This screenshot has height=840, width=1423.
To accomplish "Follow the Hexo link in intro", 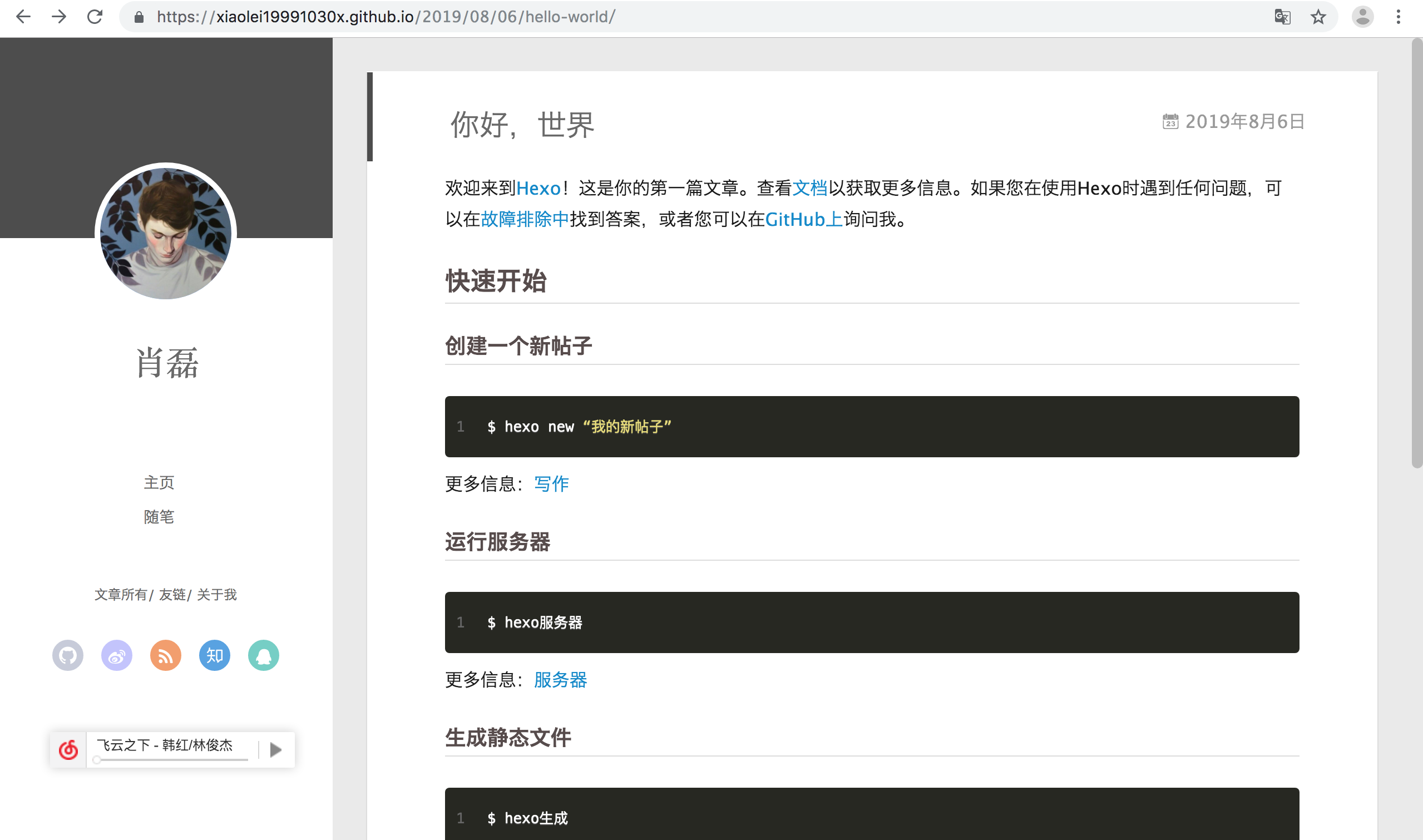I will point(538,188).
